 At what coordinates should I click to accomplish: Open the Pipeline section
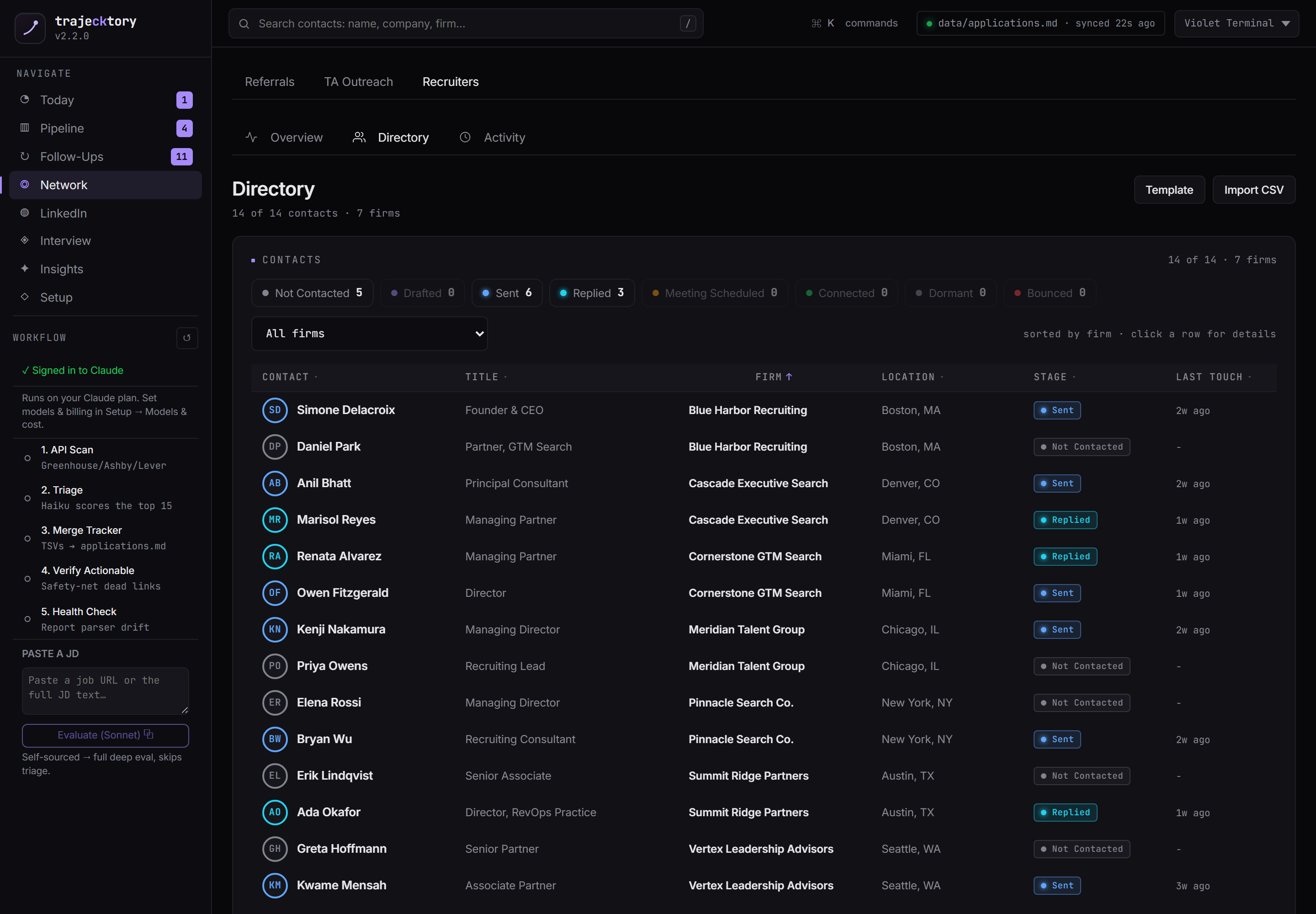pos(106,128)
